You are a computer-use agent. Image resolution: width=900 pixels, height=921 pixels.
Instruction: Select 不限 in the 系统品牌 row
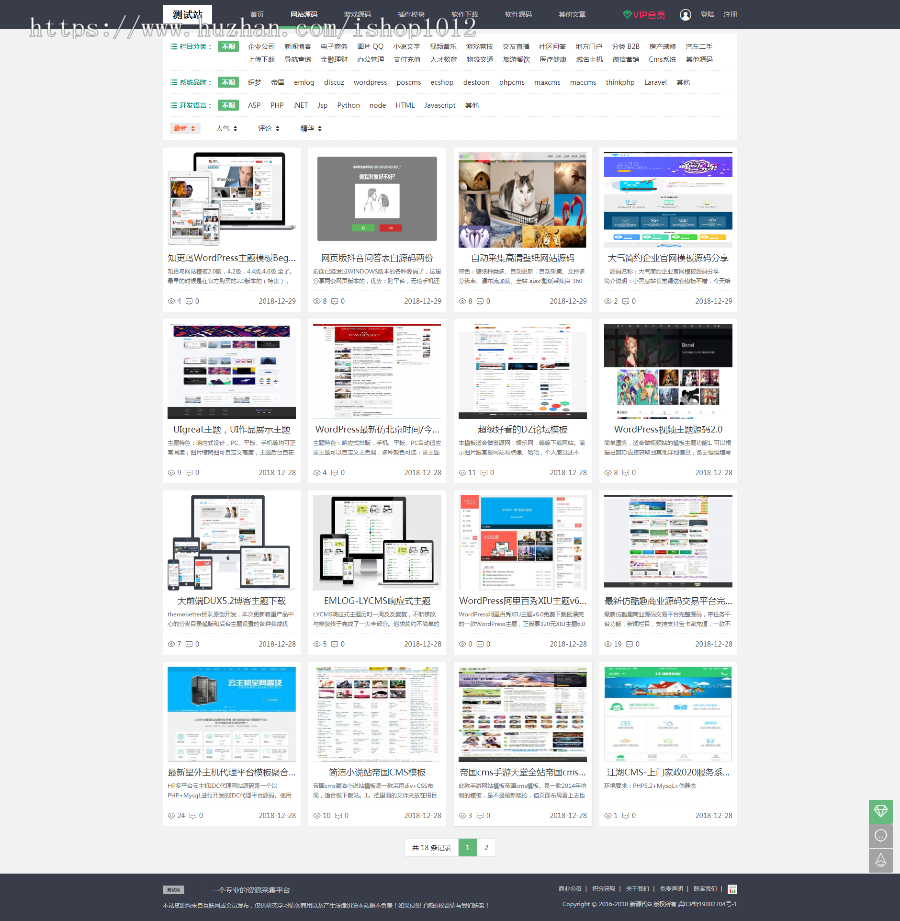point(228,82)
